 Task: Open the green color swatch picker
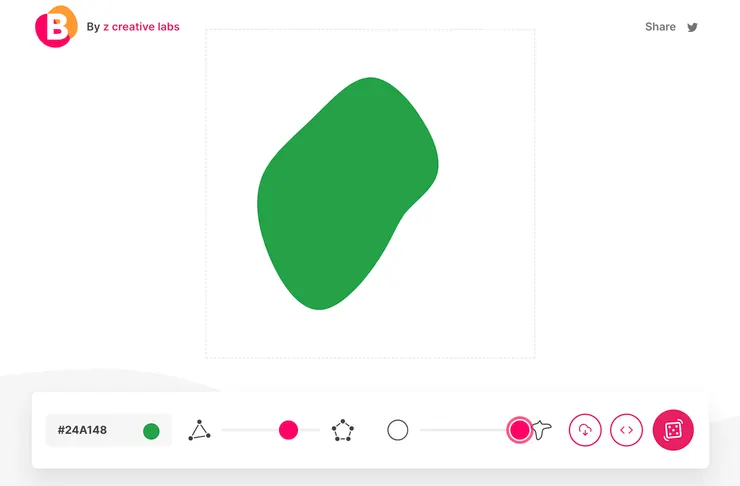pyautogui.click(x=151, y=431)
